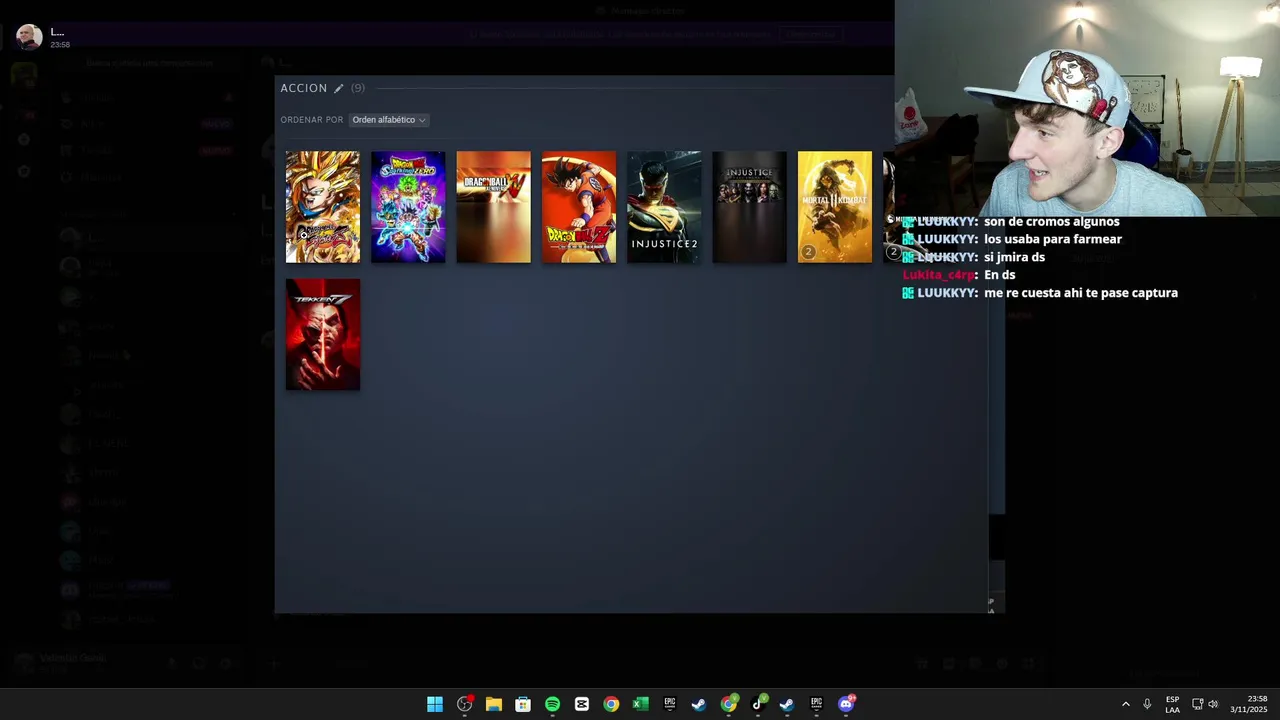This screenshot has width=1280, height=720.
Task: Open the Windows Start menu
Action: coord(435,704)
